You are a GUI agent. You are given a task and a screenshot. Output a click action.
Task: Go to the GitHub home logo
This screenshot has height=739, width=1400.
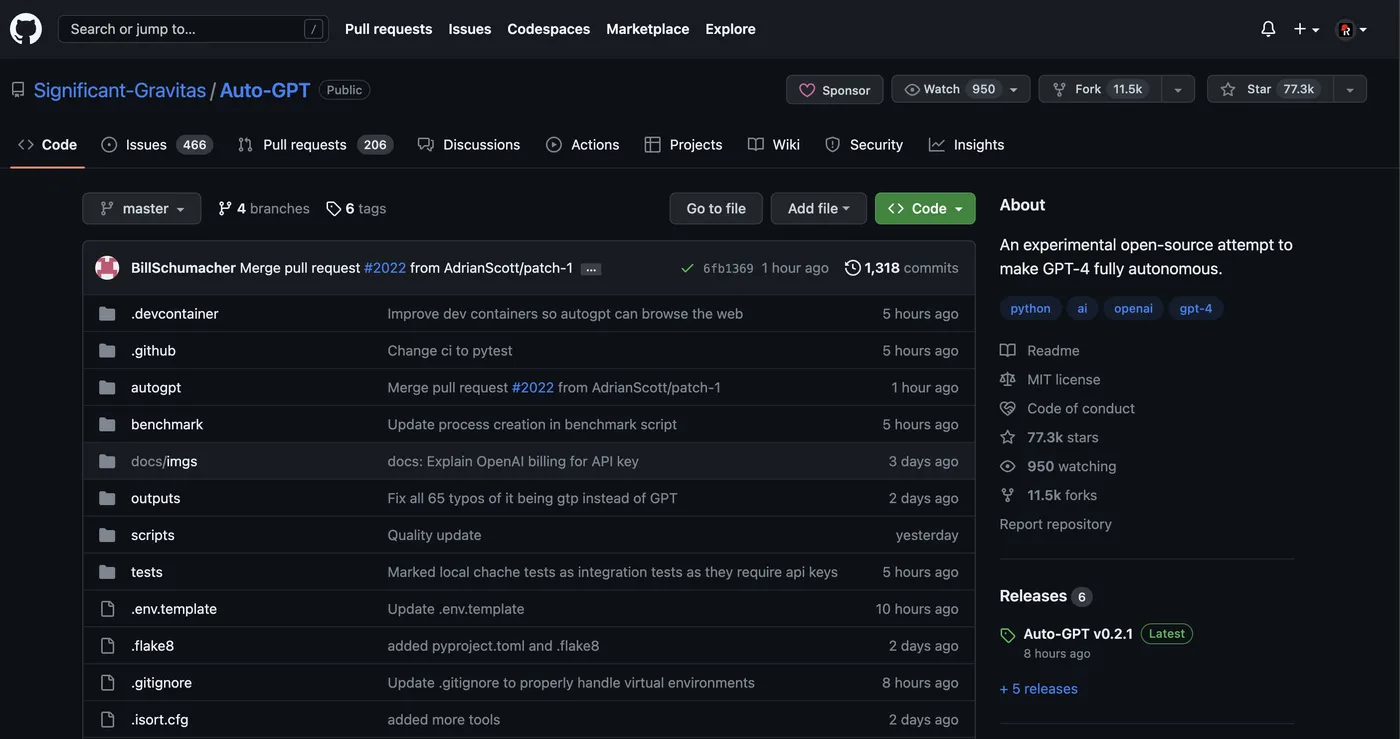tap(26, 29)
